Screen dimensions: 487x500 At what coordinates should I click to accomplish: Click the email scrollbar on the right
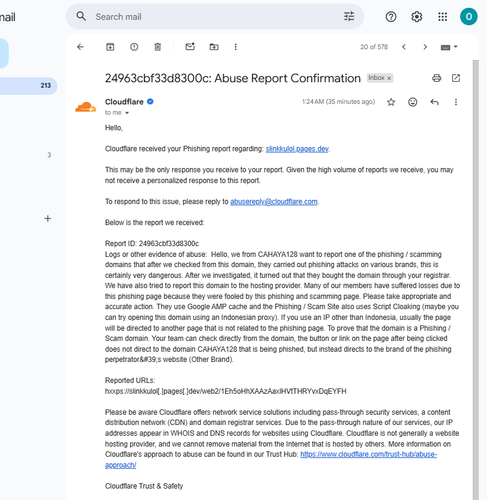click(x=476, y=279)
